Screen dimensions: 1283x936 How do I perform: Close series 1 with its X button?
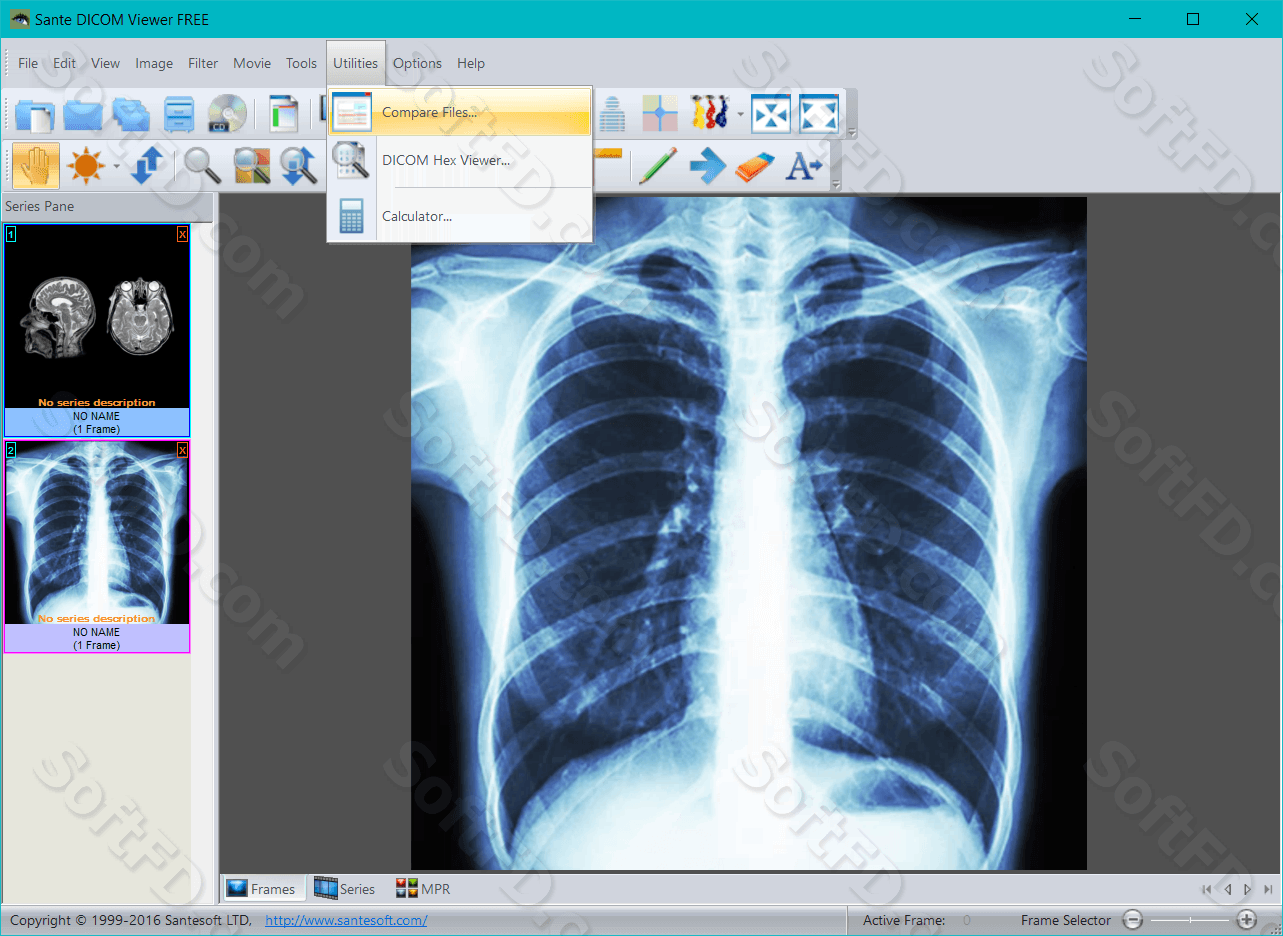coord(182,234)
